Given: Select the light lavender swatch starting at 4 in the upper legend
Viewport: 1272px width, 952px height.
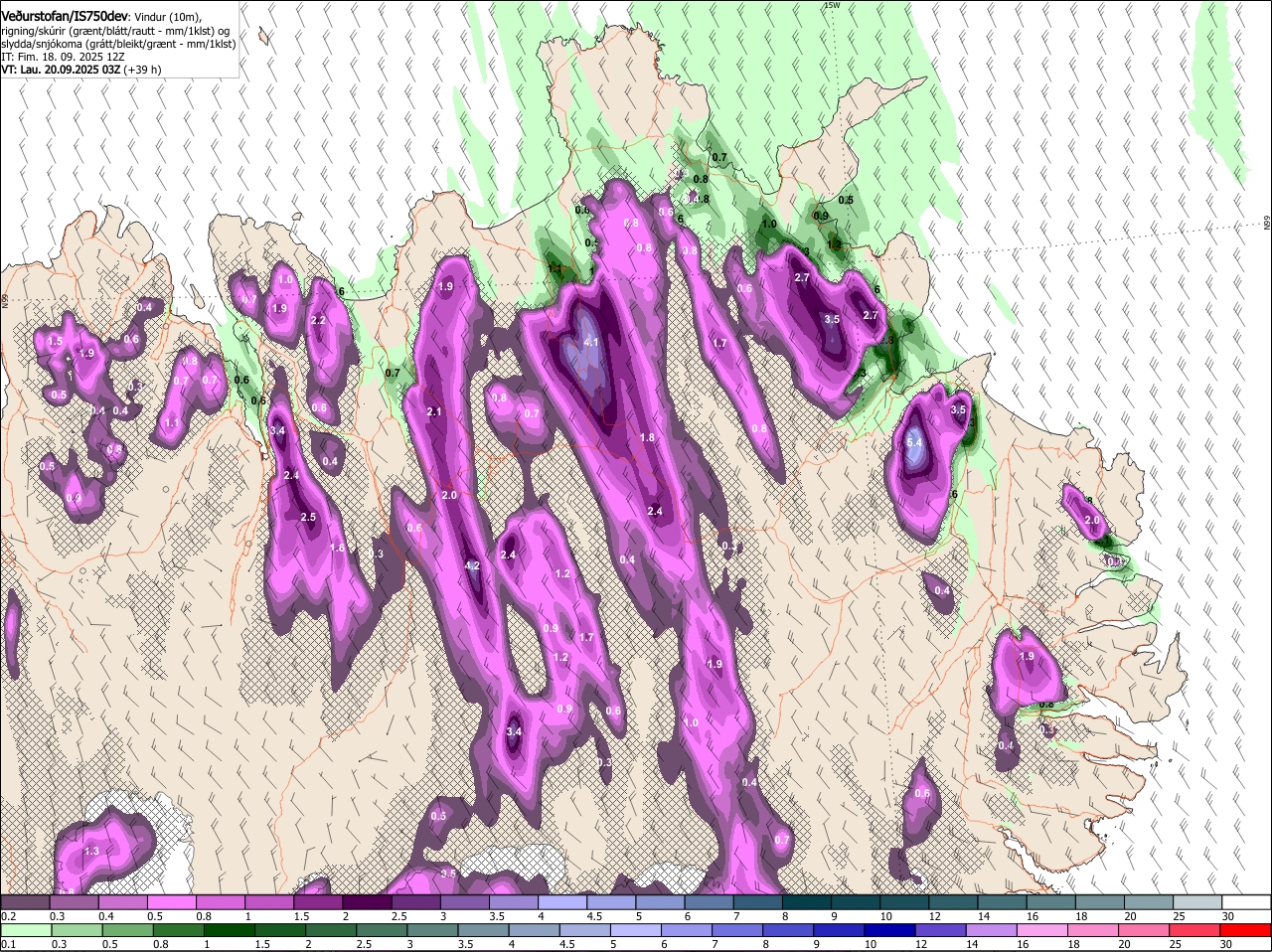Looking at the screenshot, I should 562,902.
